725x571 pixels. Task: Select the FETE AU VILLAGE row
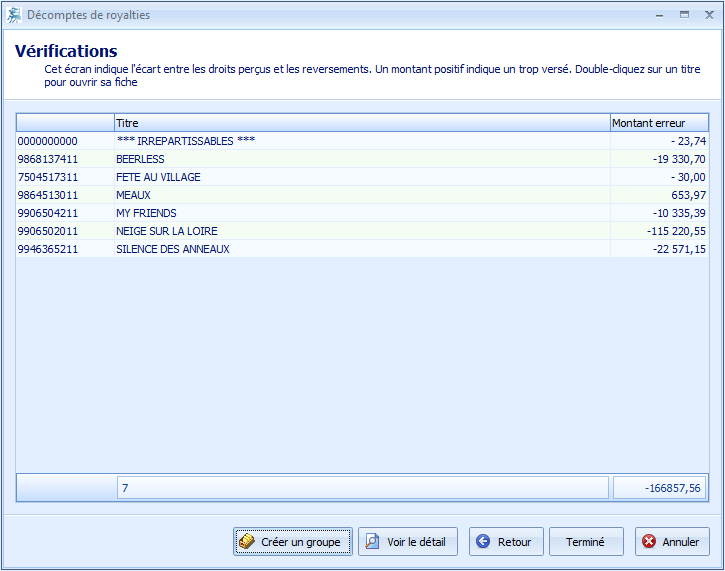(x=158, y=177)
